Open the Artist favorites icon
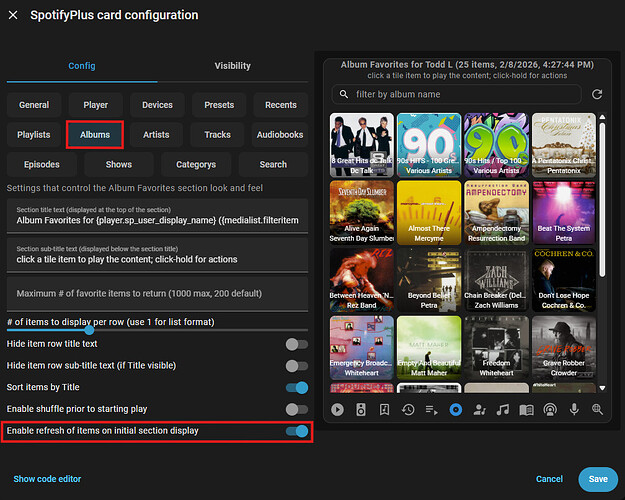The width and height of the screenshot is (625, 500). 479,409
